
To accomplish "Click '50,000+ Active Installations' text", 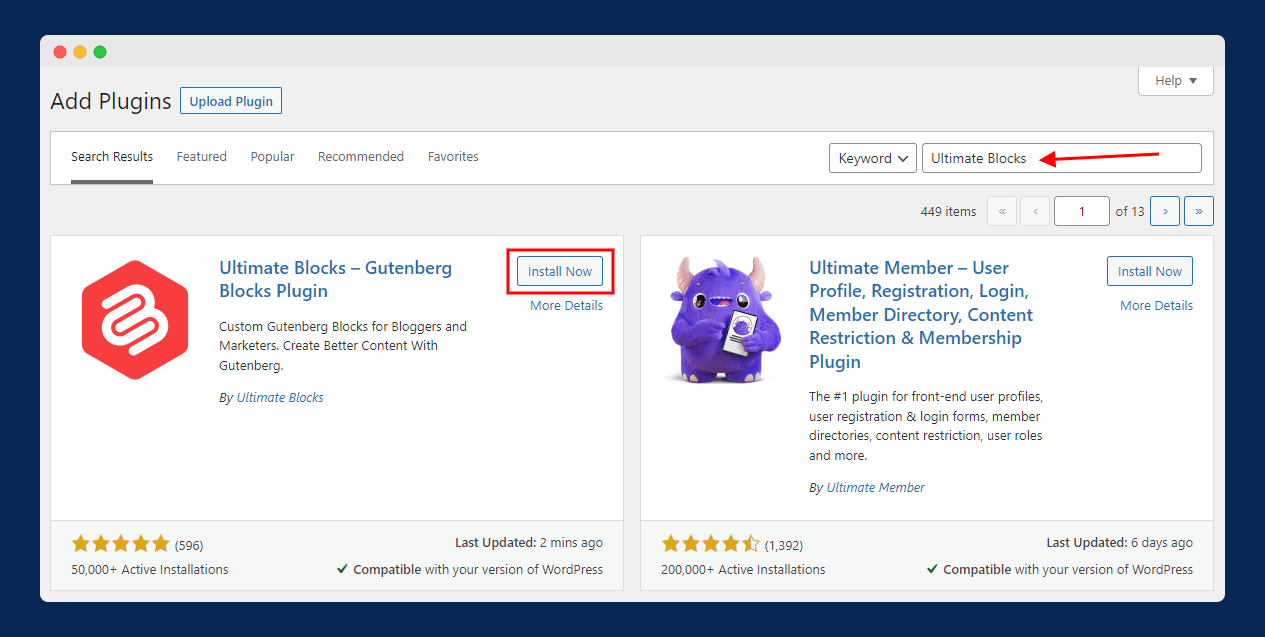I will [150, 570].
